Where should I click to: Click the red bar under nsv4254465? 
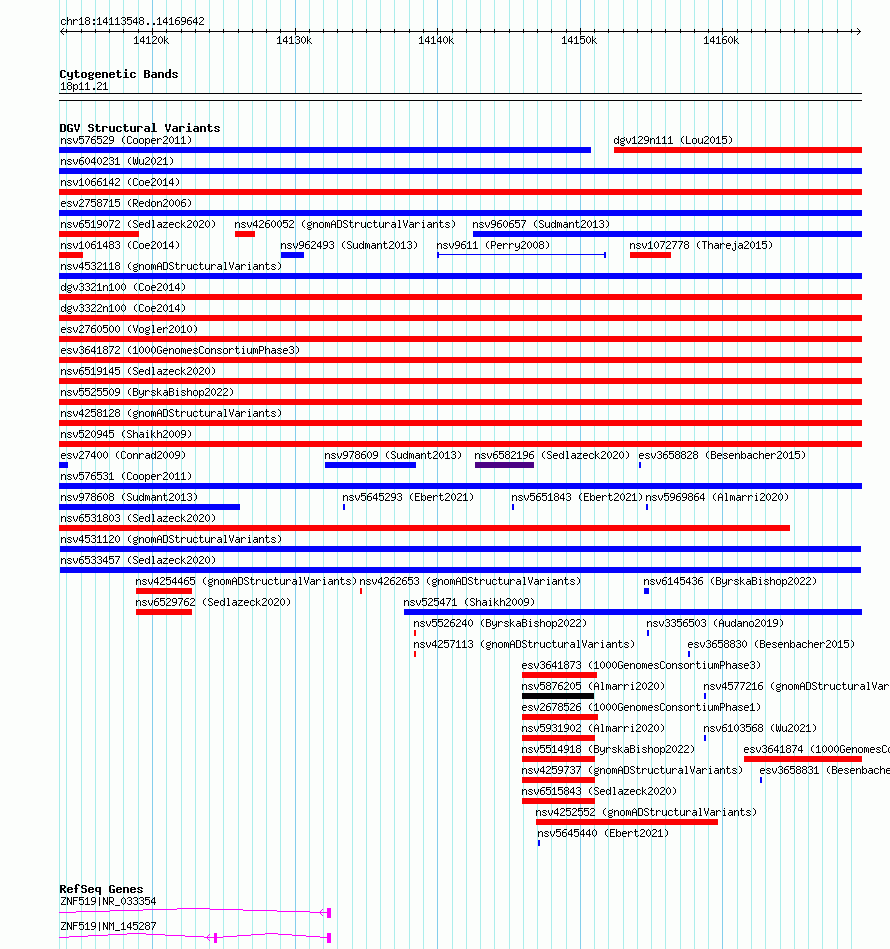[x=164, y=591]
